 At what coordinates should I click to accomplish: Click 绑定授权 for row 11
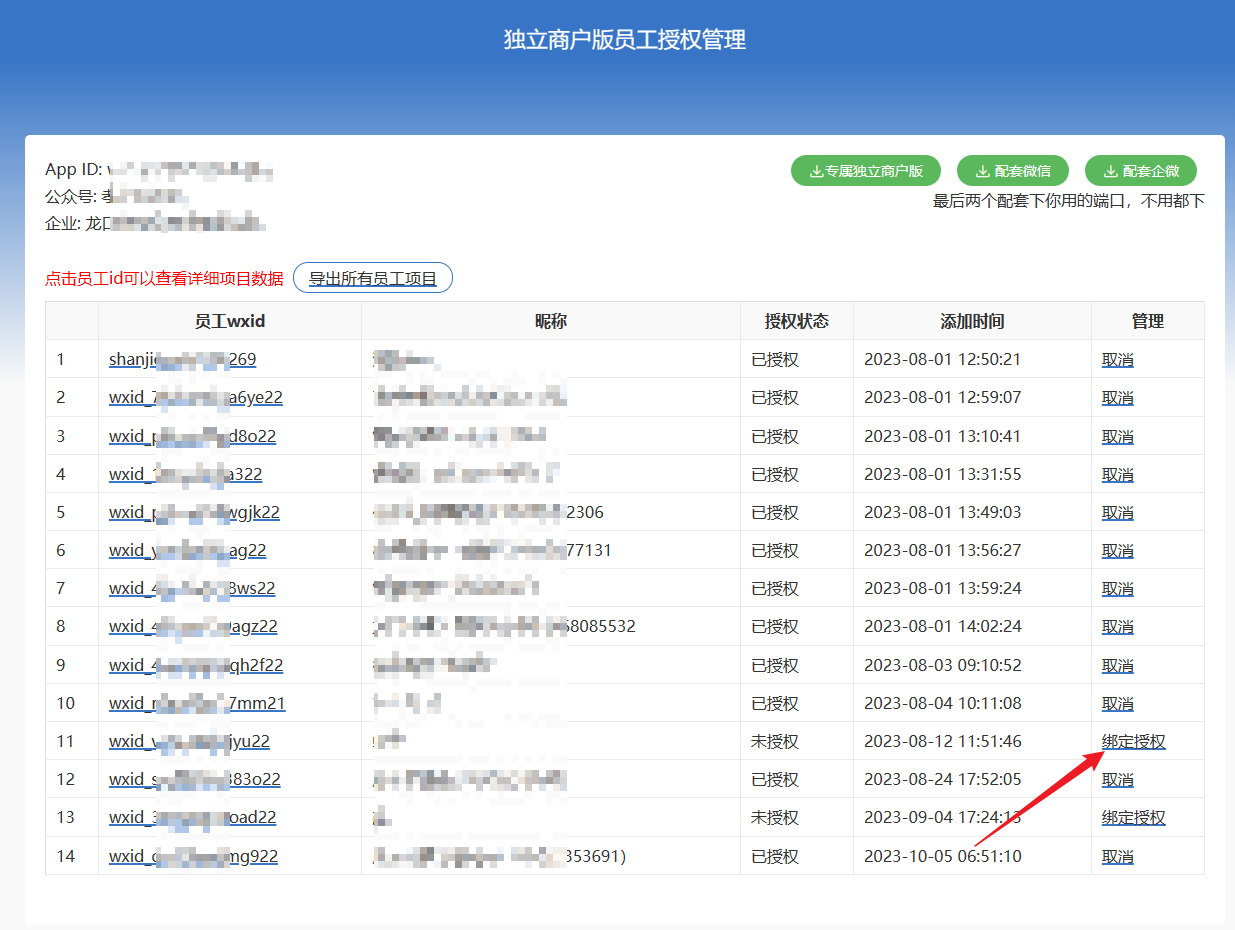click(x=1133, y=742)
